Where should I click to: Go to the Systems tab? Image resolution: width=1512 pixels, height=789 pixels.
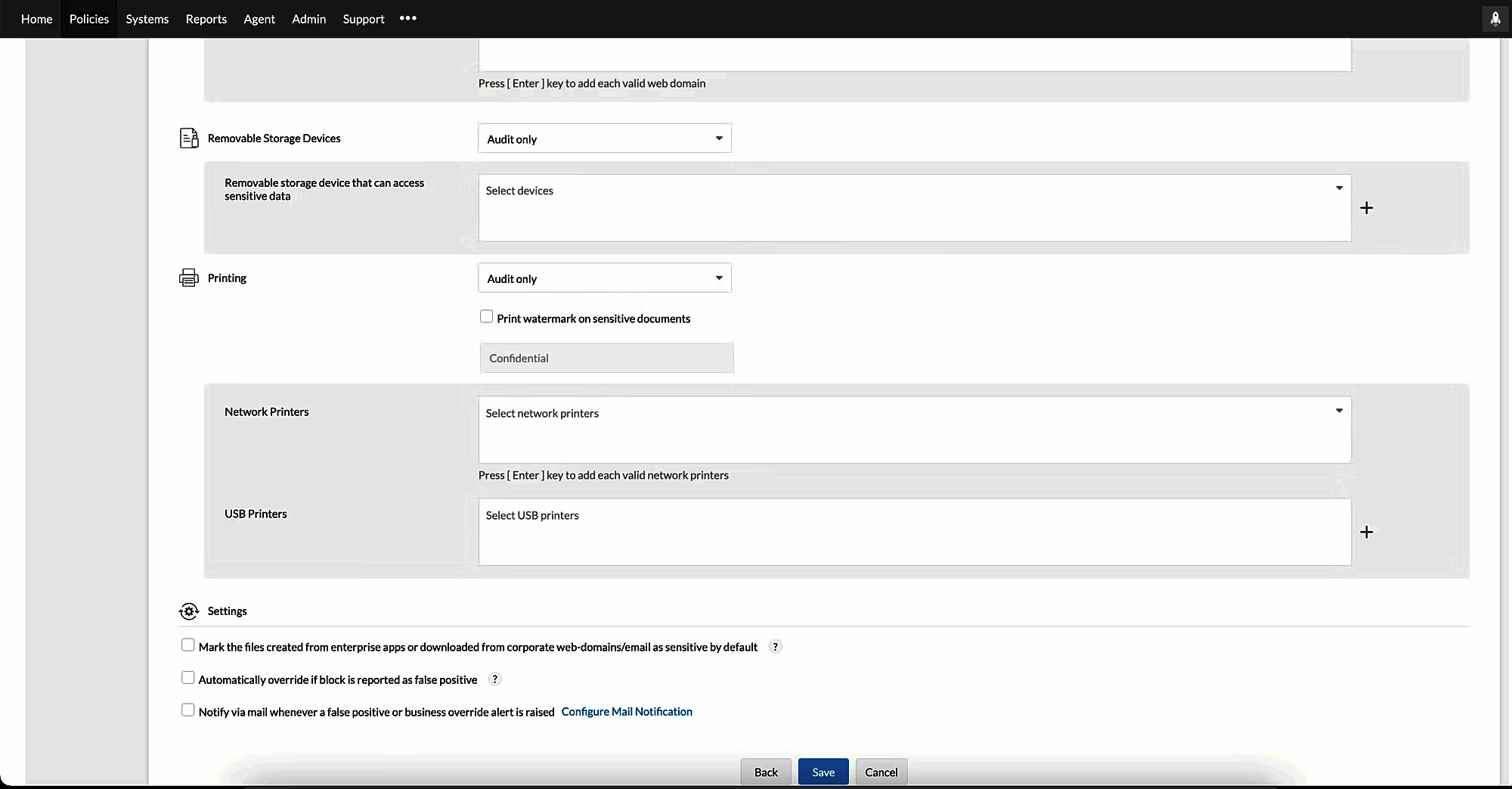click(147, 19)
